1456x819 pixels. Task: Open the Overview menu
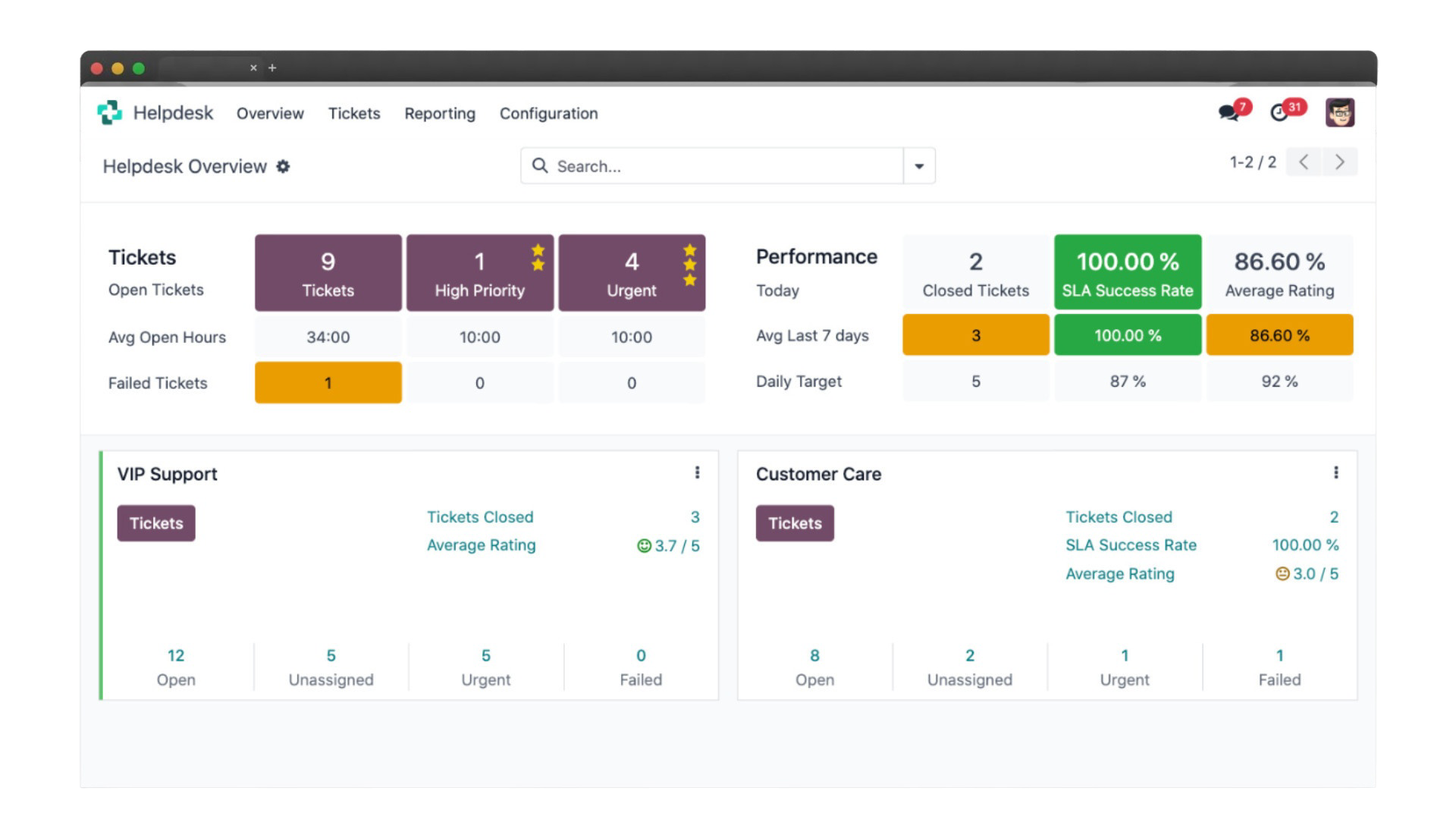(x=270, y=113)
